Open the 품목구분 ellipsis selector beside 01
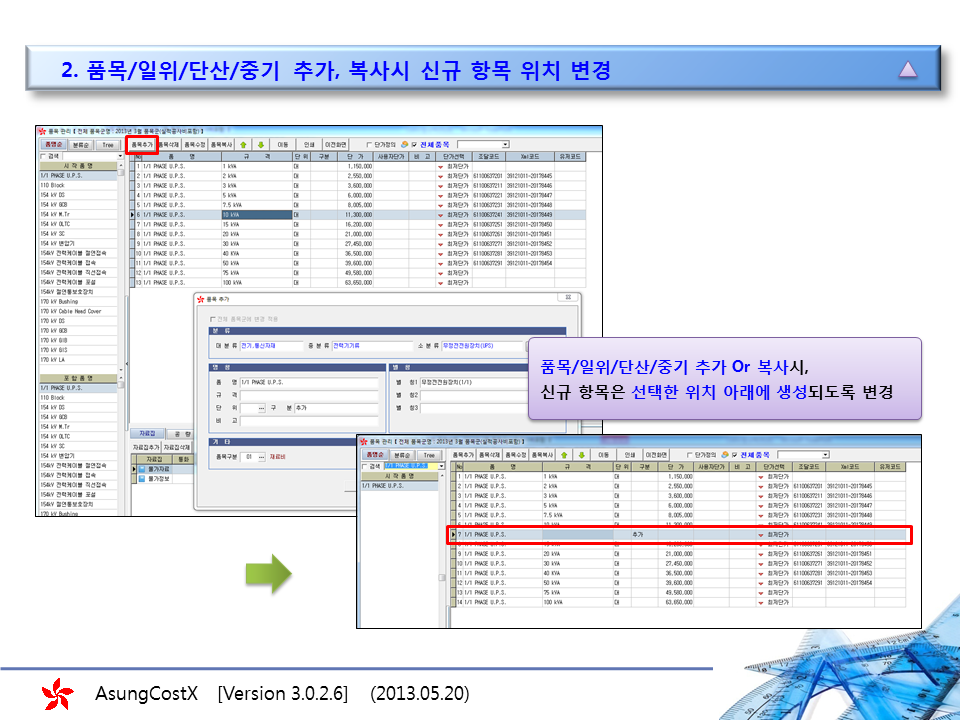The height and width of the screenshot is (720, 960). click(262, 457)
